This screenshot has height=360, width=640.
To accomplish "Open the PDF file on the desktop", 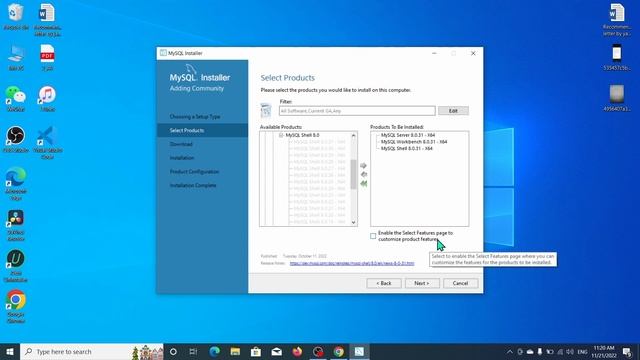I will click(x=47, y=57).
